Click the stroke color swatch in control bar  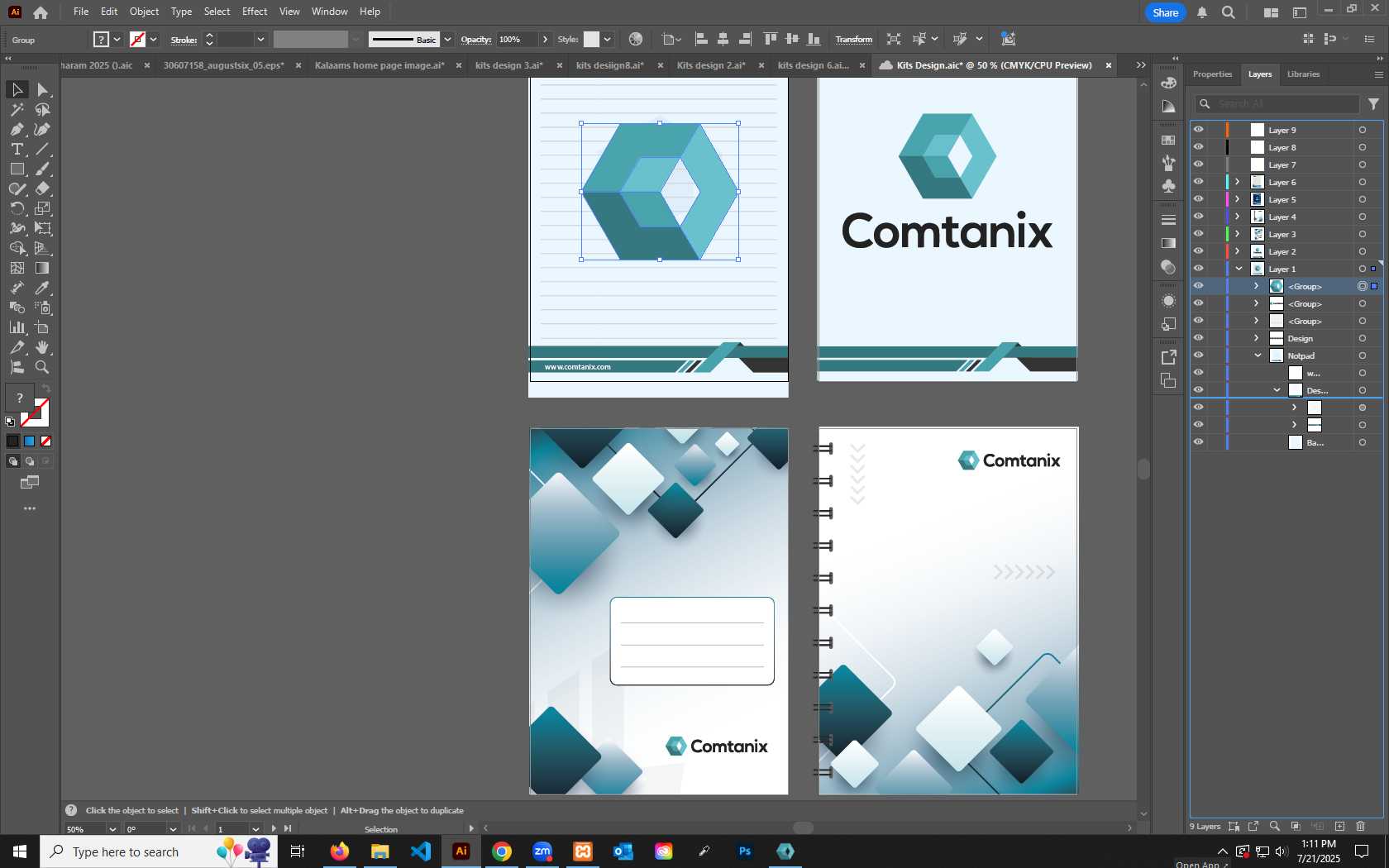(x=137, y=39)
